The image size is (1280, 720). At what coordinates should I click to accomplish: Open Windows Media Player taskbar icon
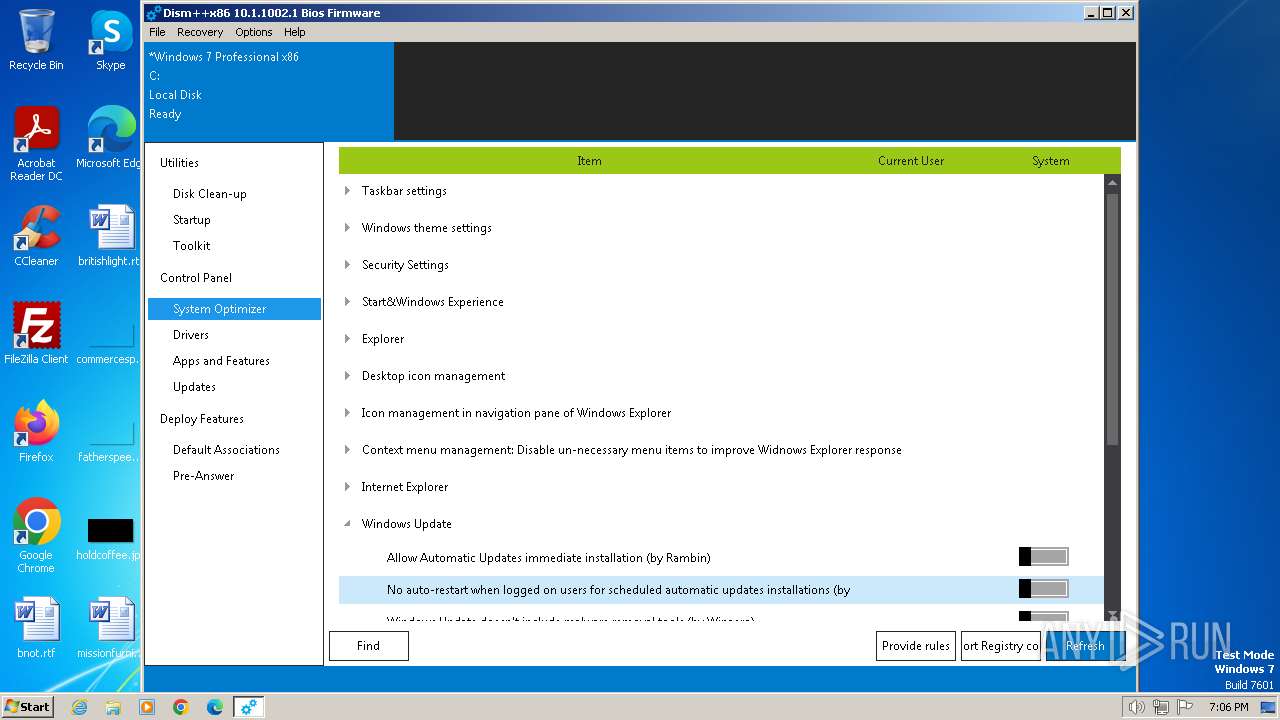coord(147,707)
